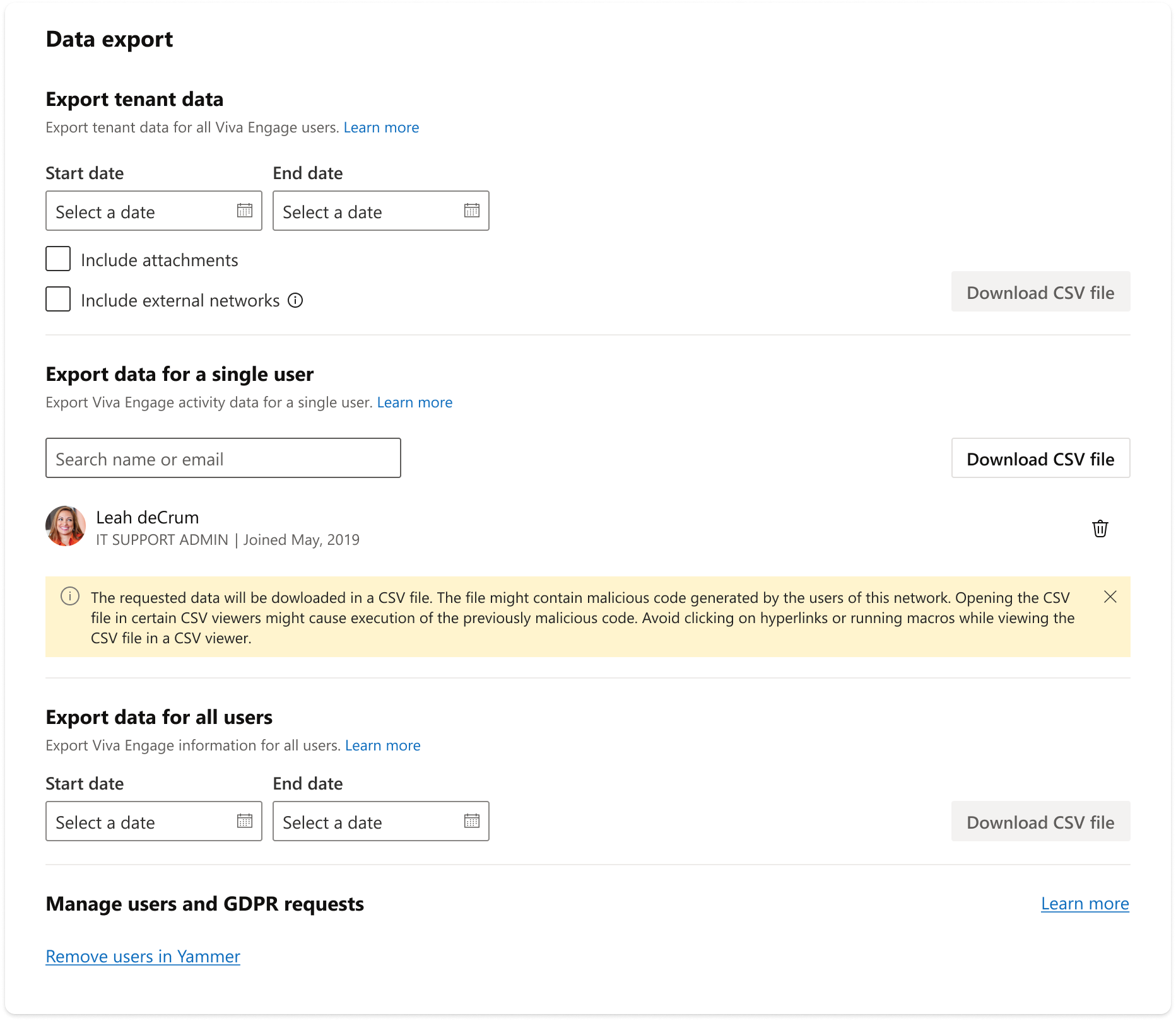Focus the Search name or email field

pyautogui.click(x=223, y=458)
